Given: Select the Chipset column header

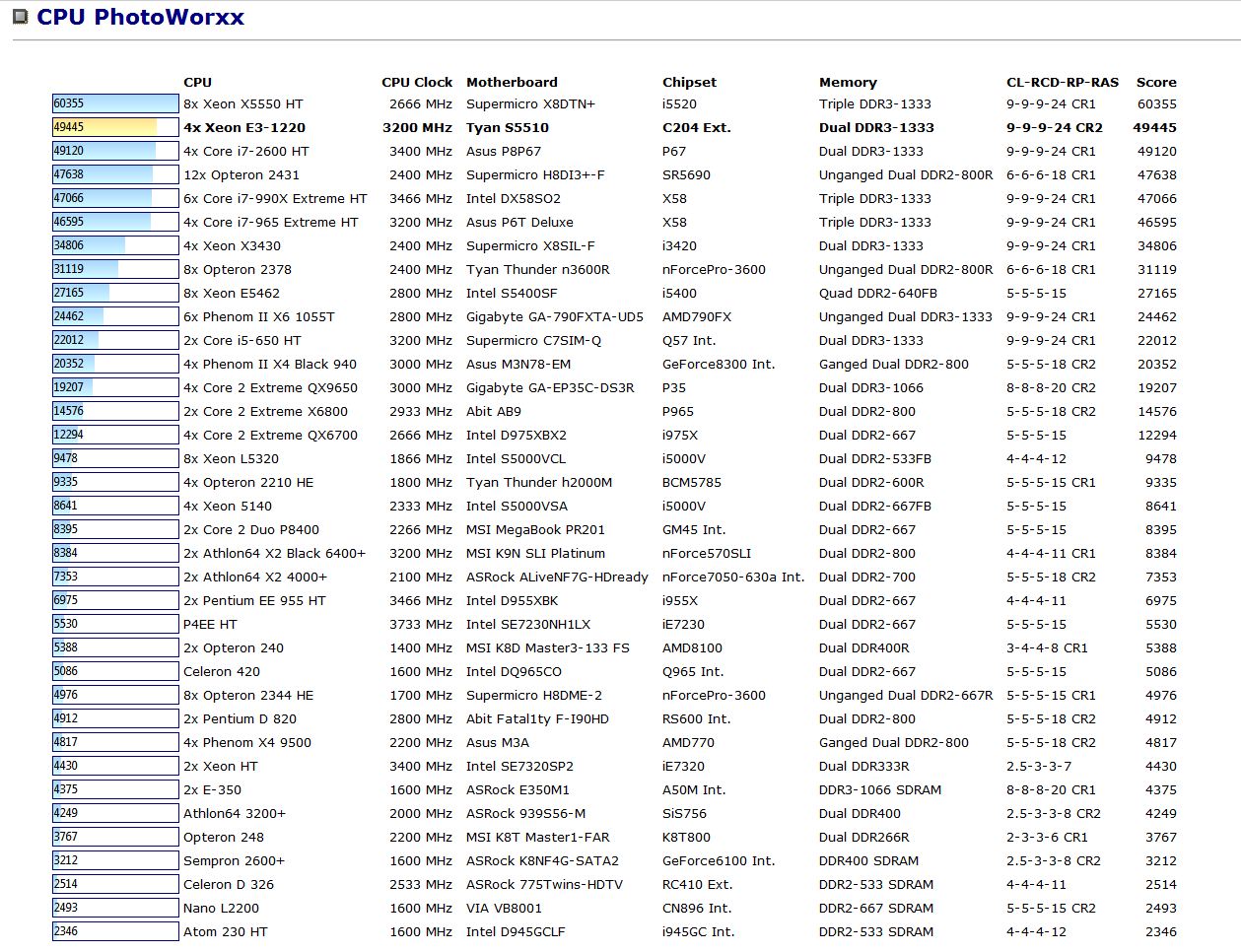Looking at the screenshot, I should (689, 82).
